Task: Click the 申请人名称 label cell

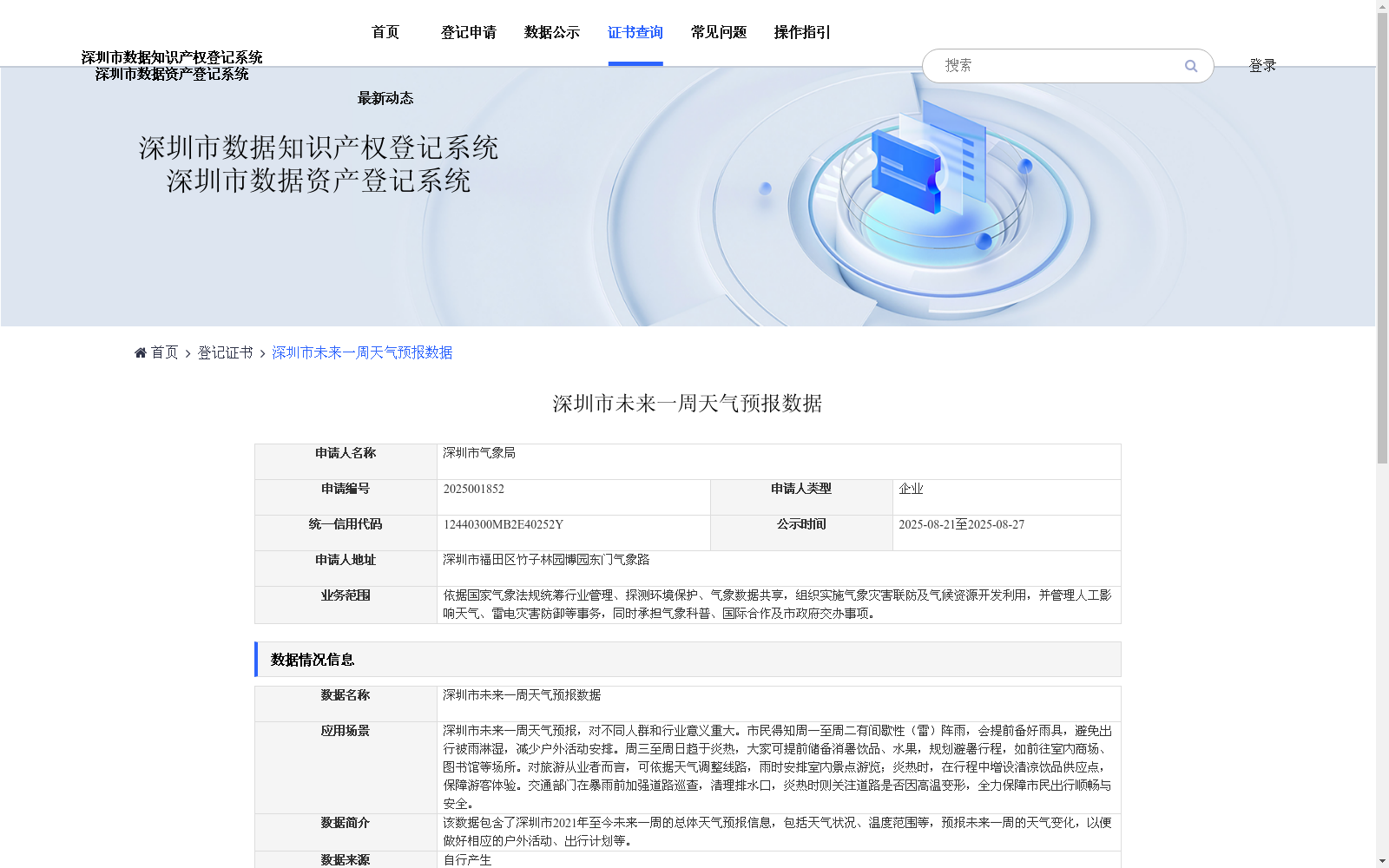Action: pos(346,462)
